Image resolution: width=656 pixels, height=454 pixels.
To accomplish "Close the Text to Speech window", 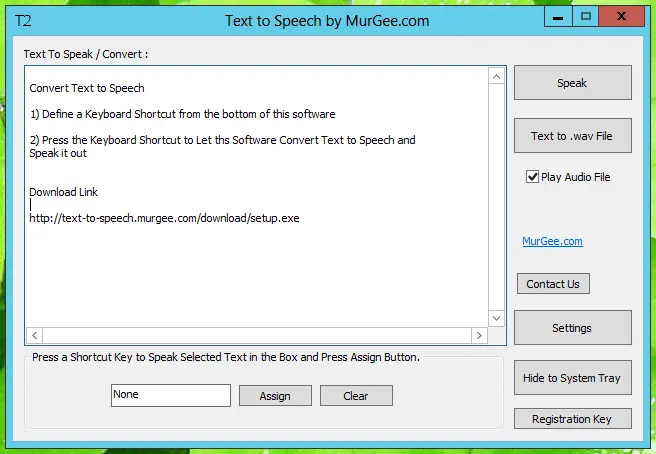I will click(x=624, y=16).
